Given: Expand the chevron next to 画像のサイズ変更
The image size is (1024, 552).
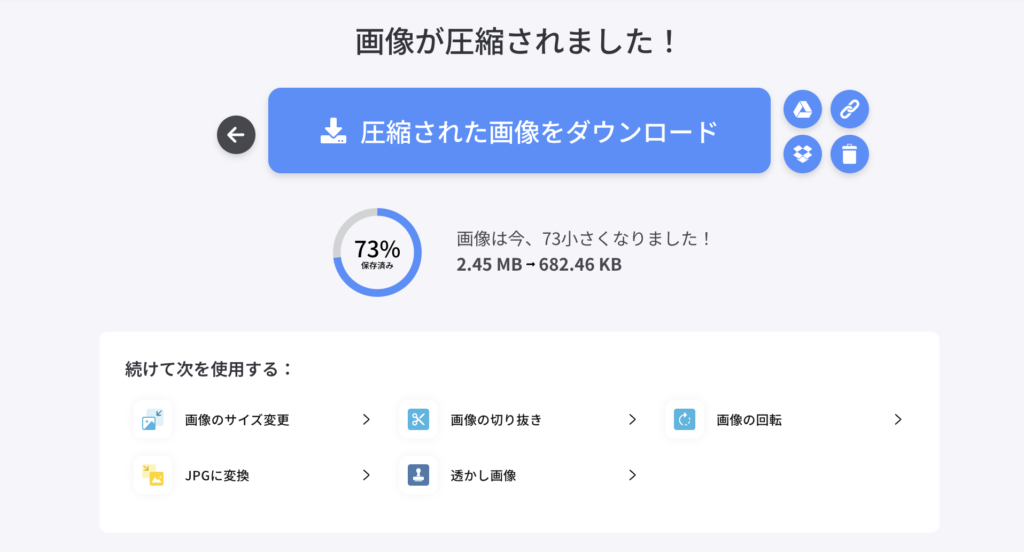Looking at the screenshot, I should pyautogui.click(x=367, y=420).
